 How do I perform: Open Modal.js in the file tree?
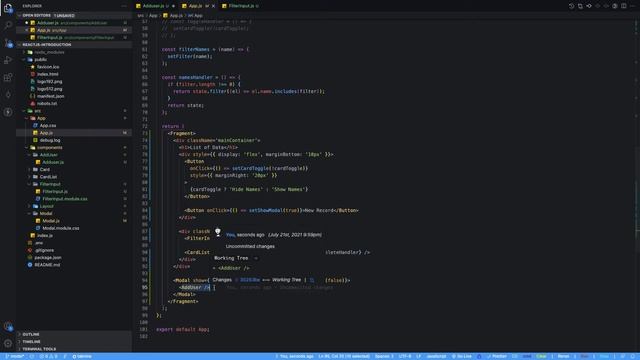pos(74,221)
